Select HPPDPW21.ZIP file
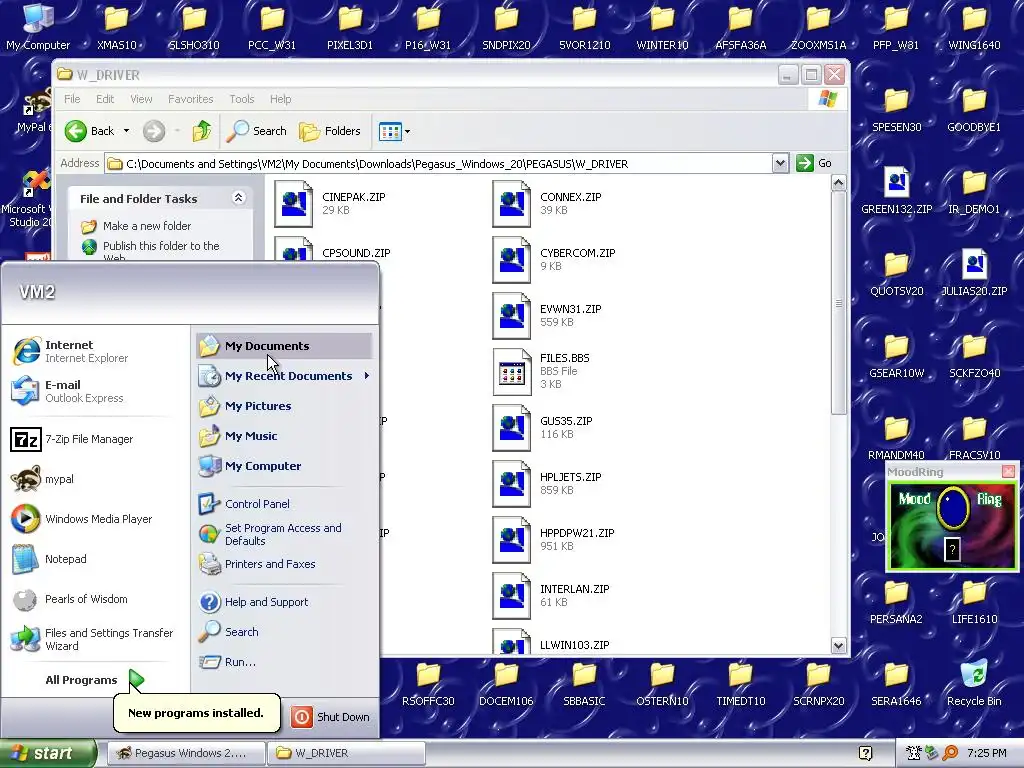Screen dimensions: 1024x768 [554, 540]
